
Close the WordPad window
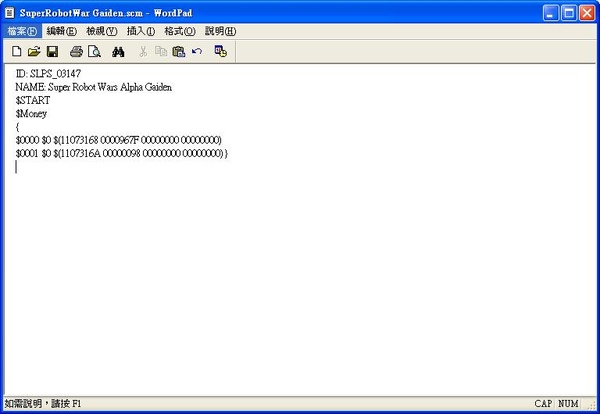pos(587,13)
